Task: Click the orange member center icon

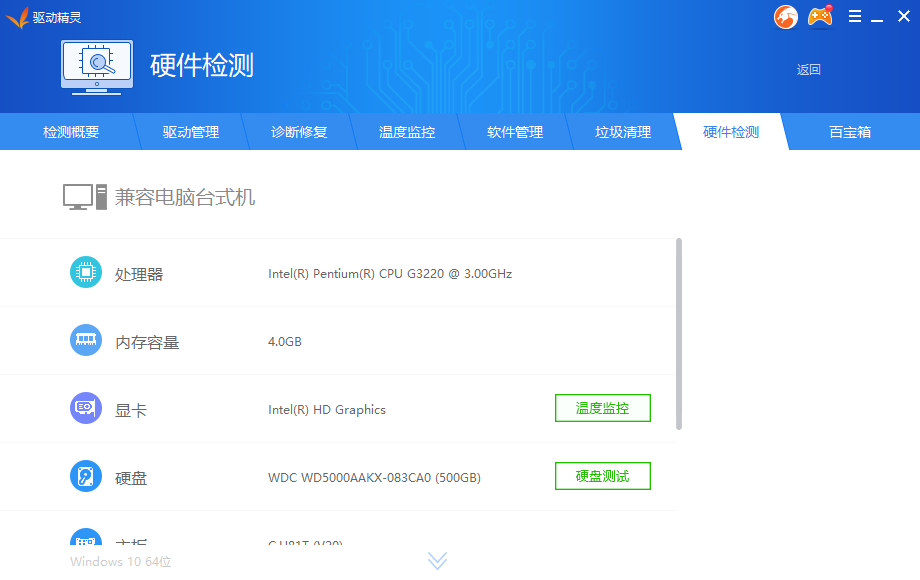Action: pyautogui.click(x=785, y=17)
